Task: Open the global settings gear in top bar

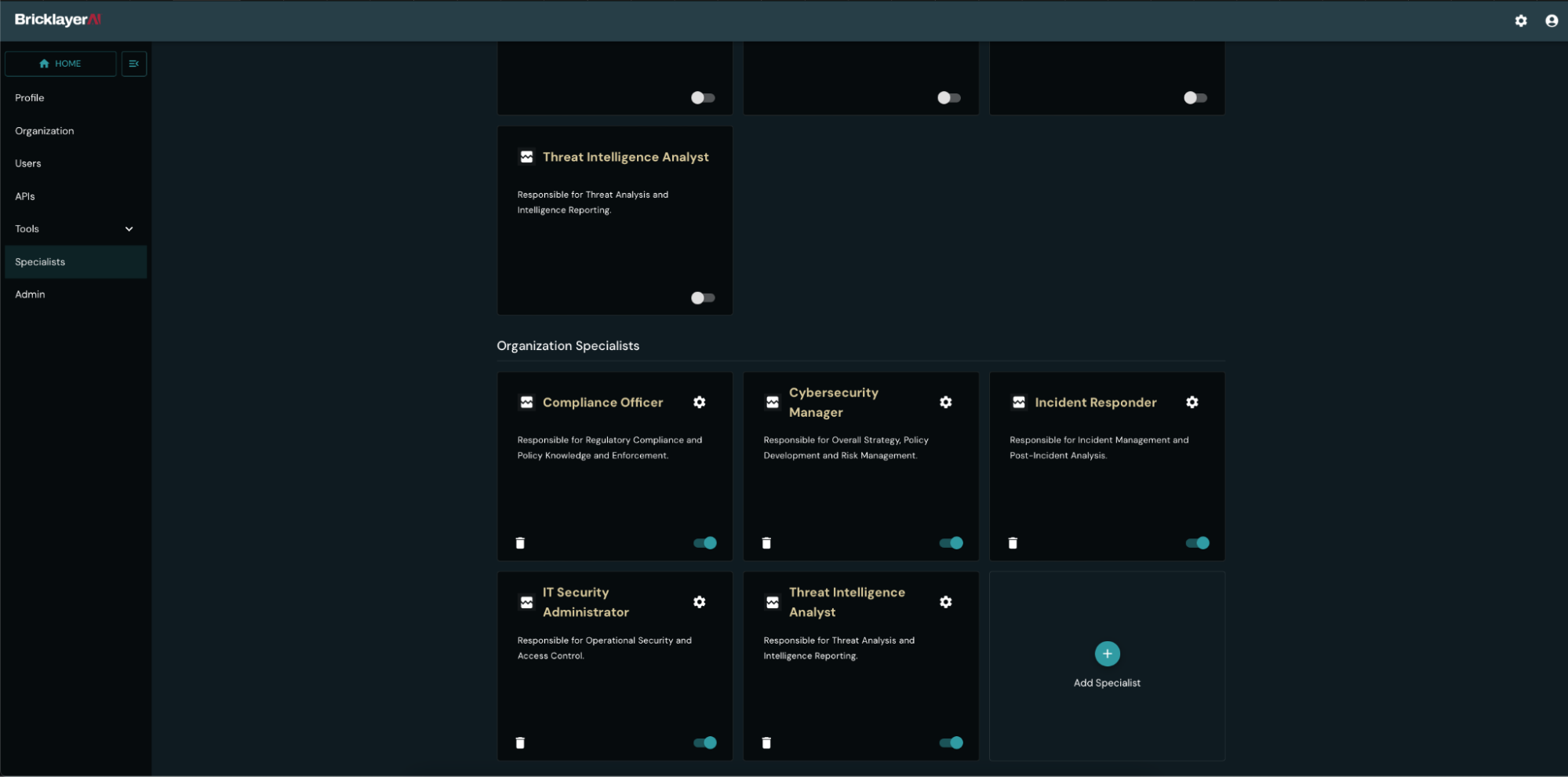Action: point(1520,20)
